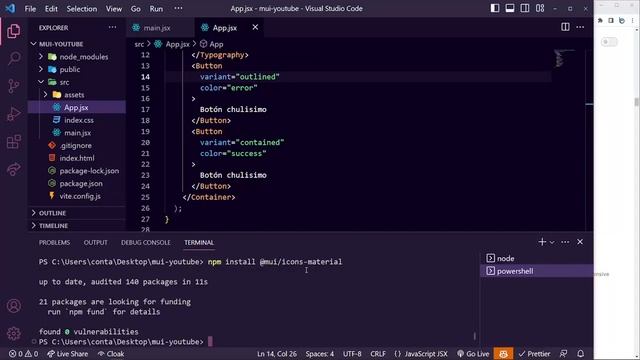Toggle the primary side bar layout icon
640x360 pixels.
[x=495, y=8]
